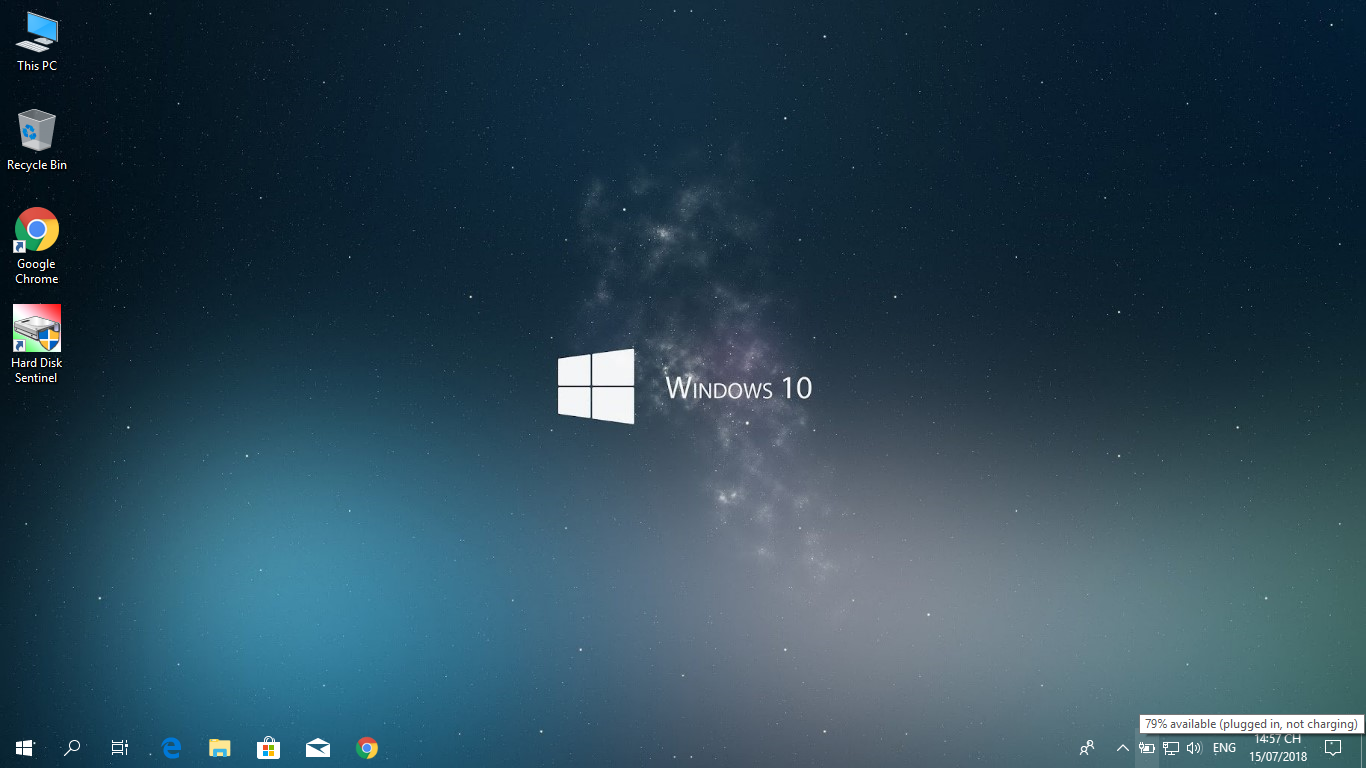Open the Mail app from the taskbar
Screen dimensions: 1366x768
[x=318, y=747]
